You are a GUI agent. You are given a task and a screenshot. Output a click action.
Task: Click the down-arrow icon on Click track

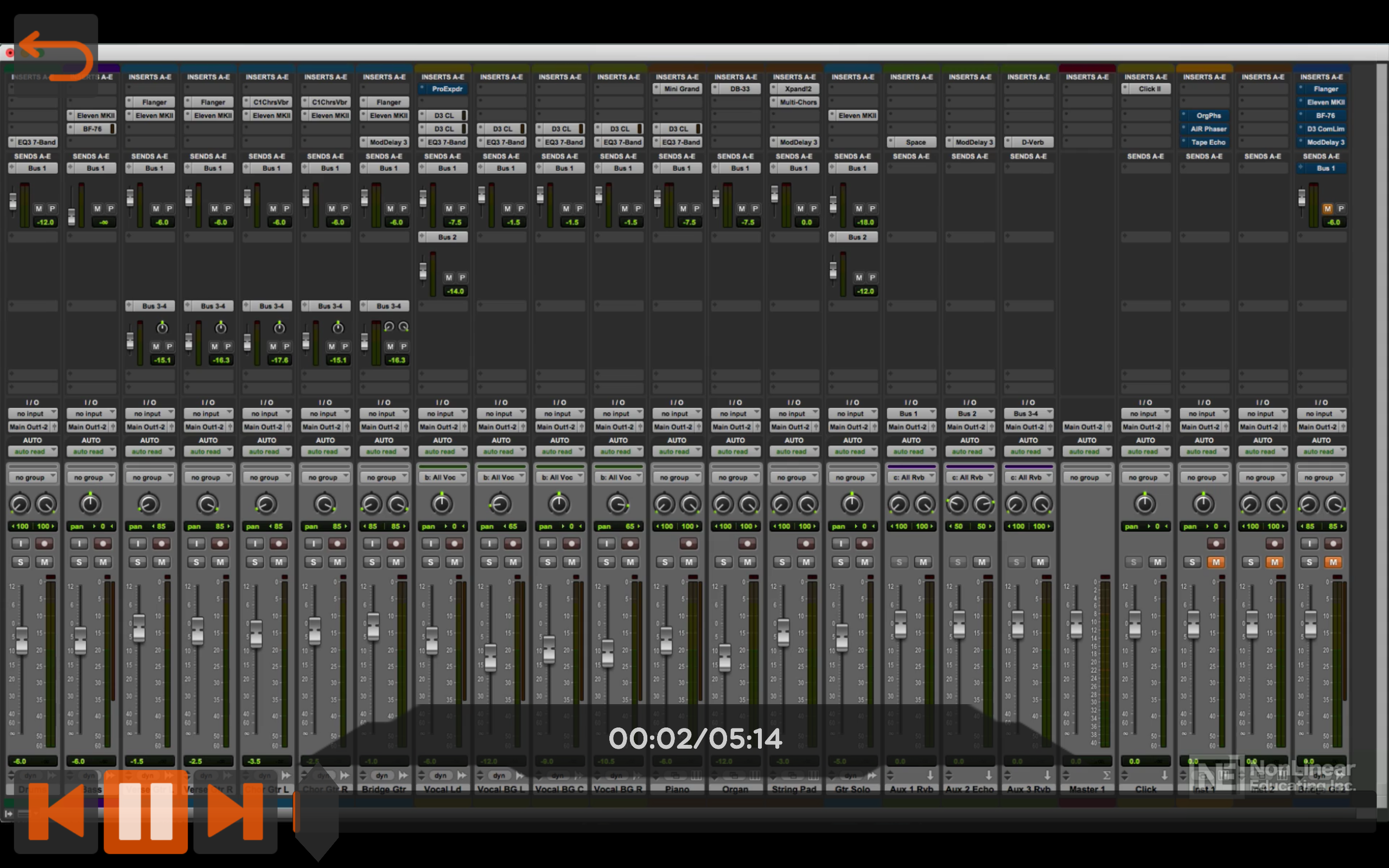click(1164, 775)
